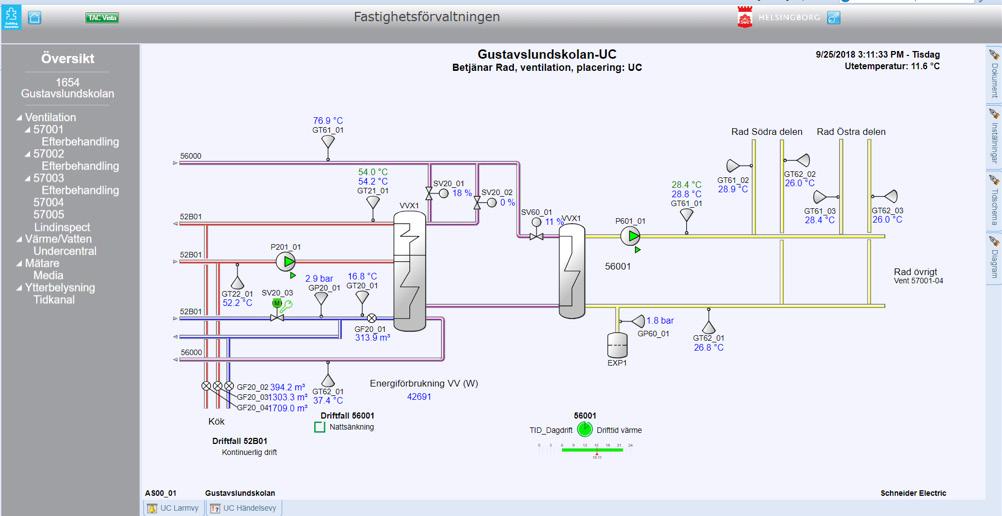Image resolution: width=1002 pixels, height=516 pixels.
Task: Click the TAC Vista logo button
Action: coord(102,18)
